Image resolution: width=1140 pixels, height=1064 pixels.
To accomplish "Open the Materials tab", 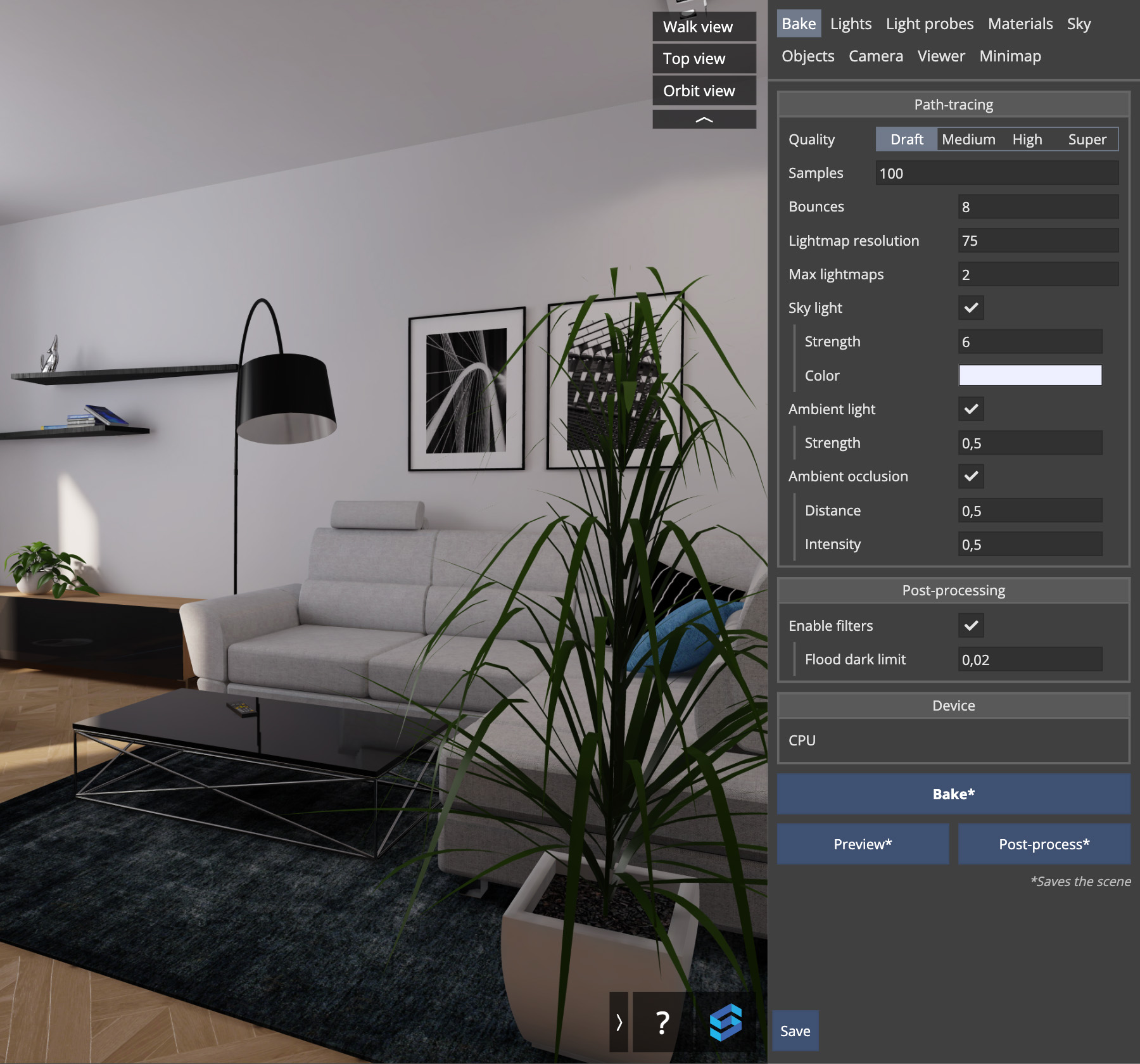I will (x=1020, y=23).
